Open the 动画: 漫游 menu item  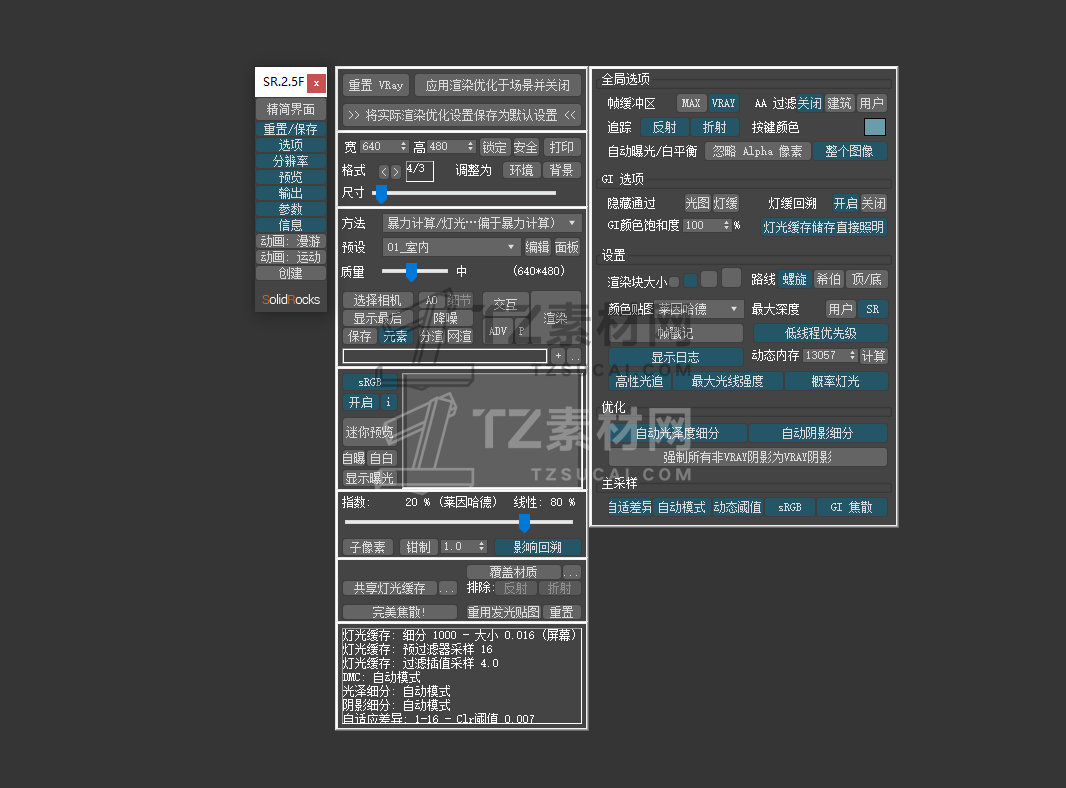291,241
